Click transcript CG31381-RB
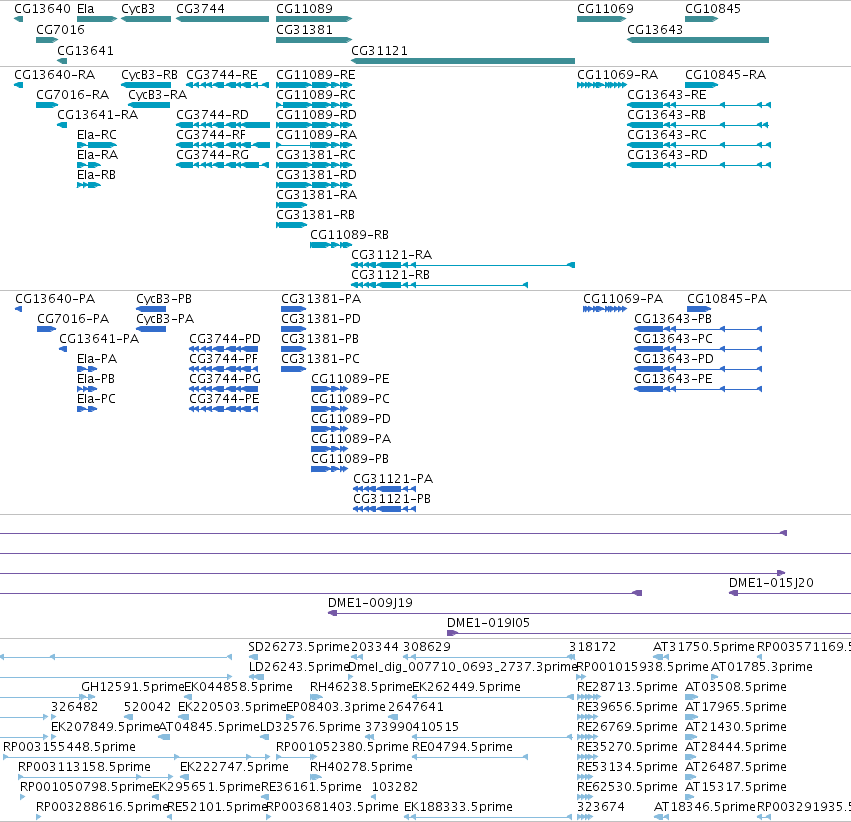 291,225
